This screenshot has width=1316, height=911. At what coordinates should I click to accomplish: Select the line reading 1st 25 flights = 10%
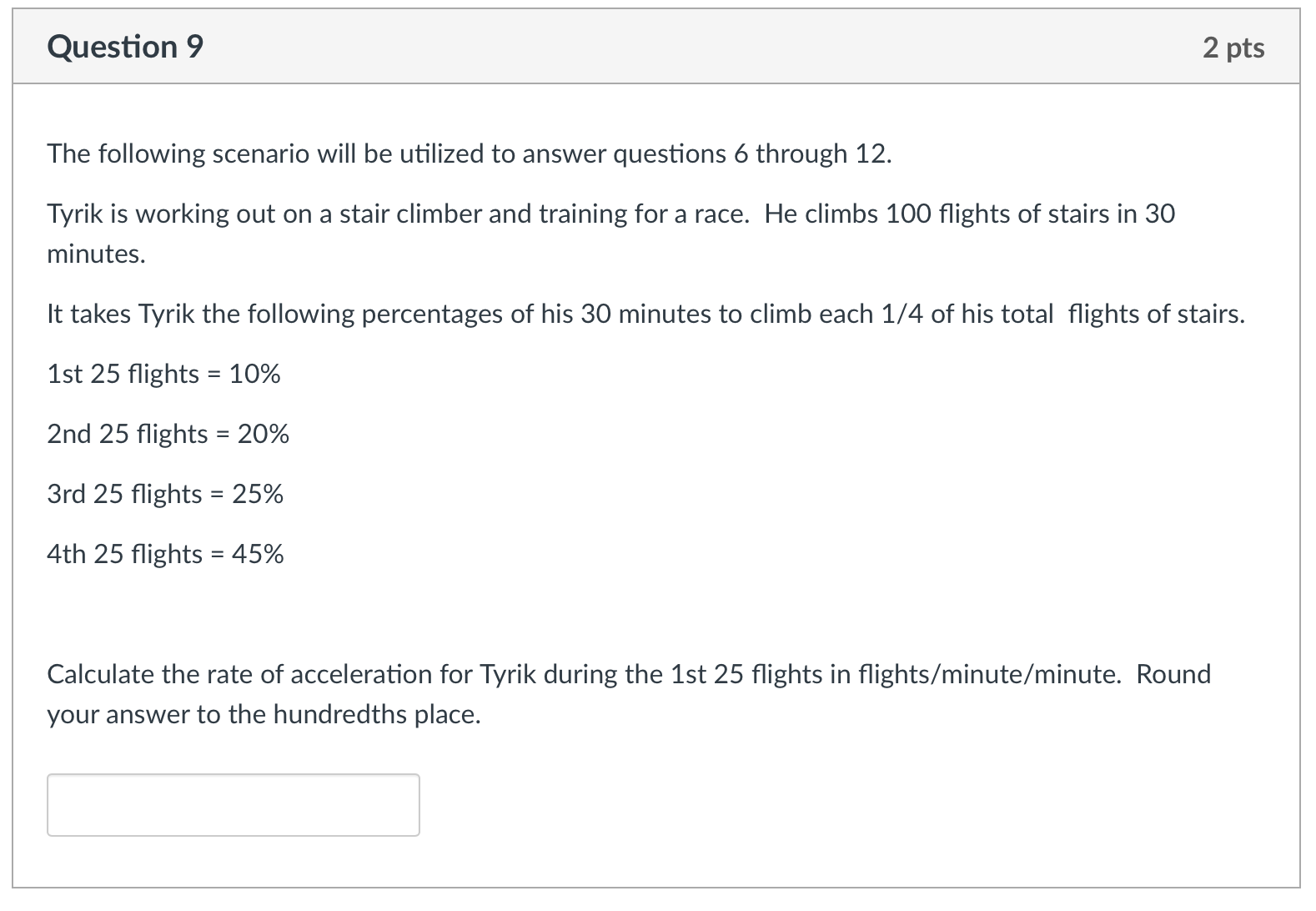click(163, 374)
